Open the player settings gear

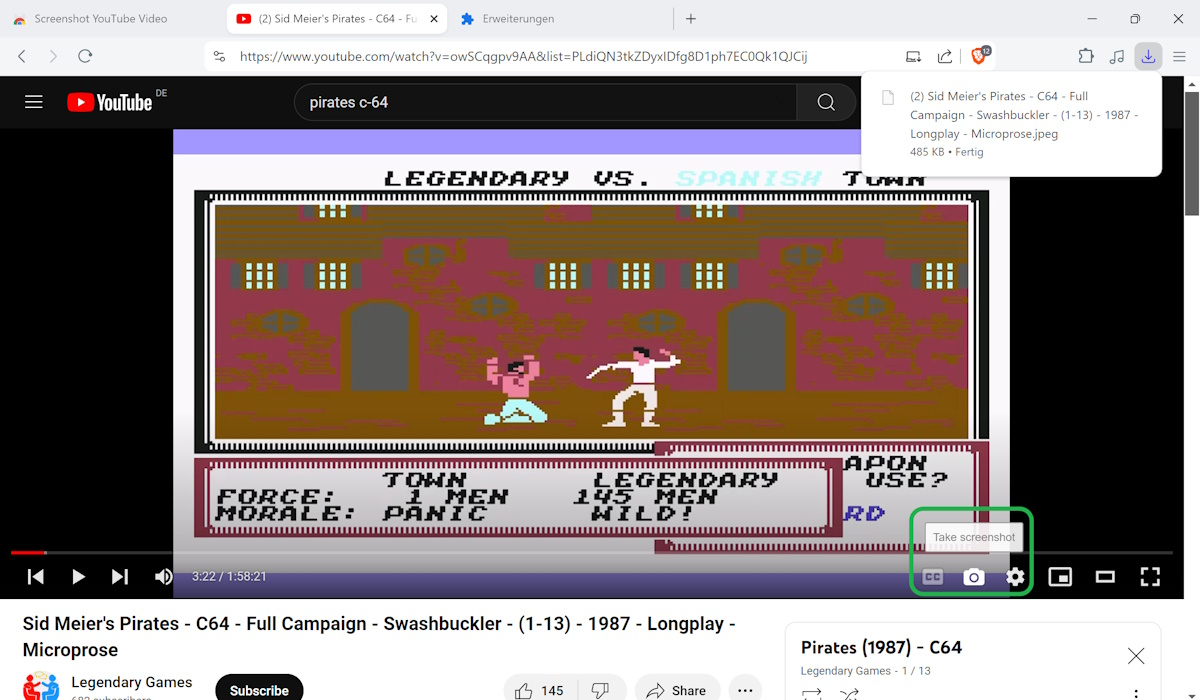point(1015,577)
